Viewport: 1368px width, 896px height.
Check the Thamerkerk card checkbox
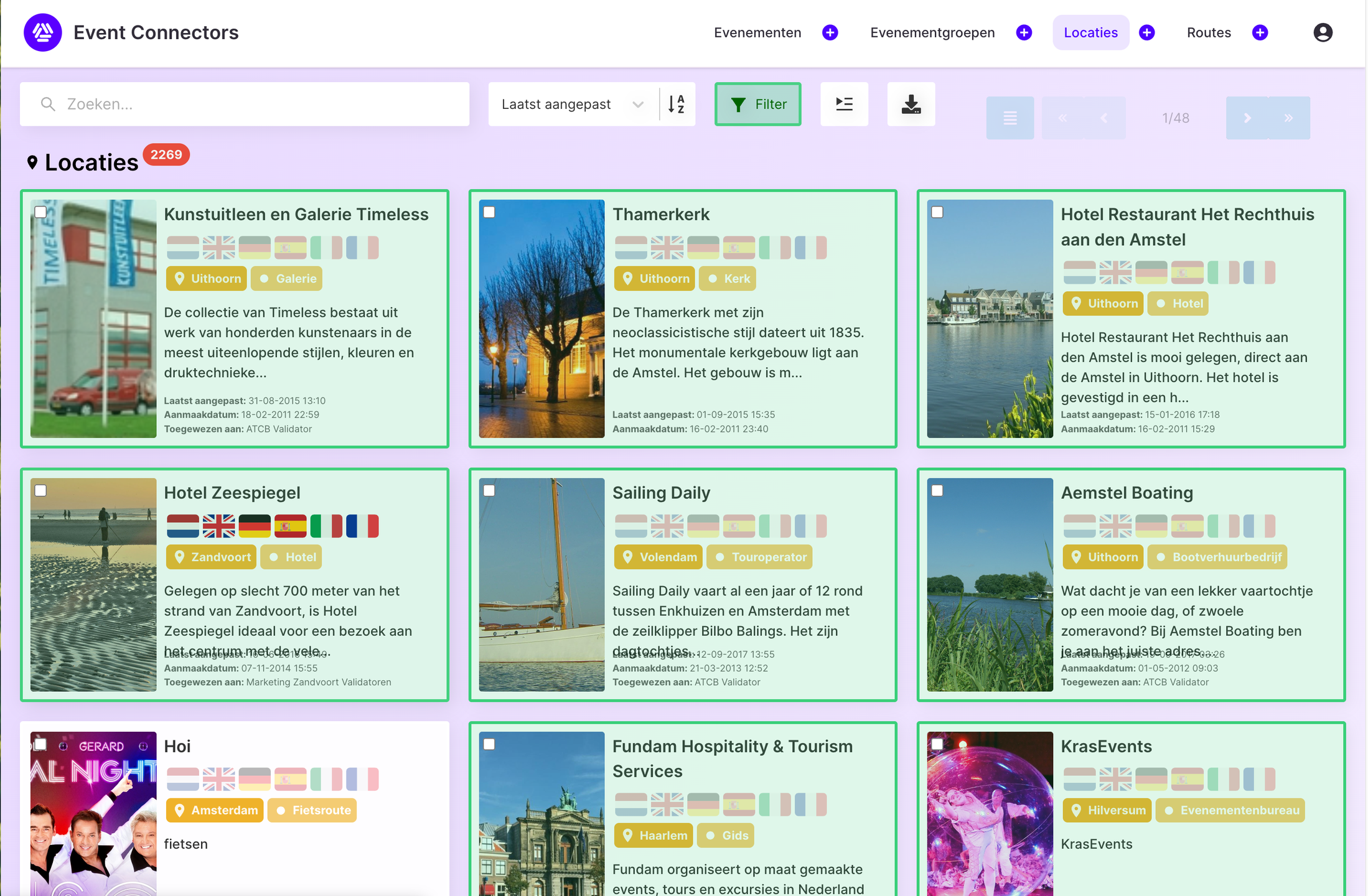click(489, 212)
